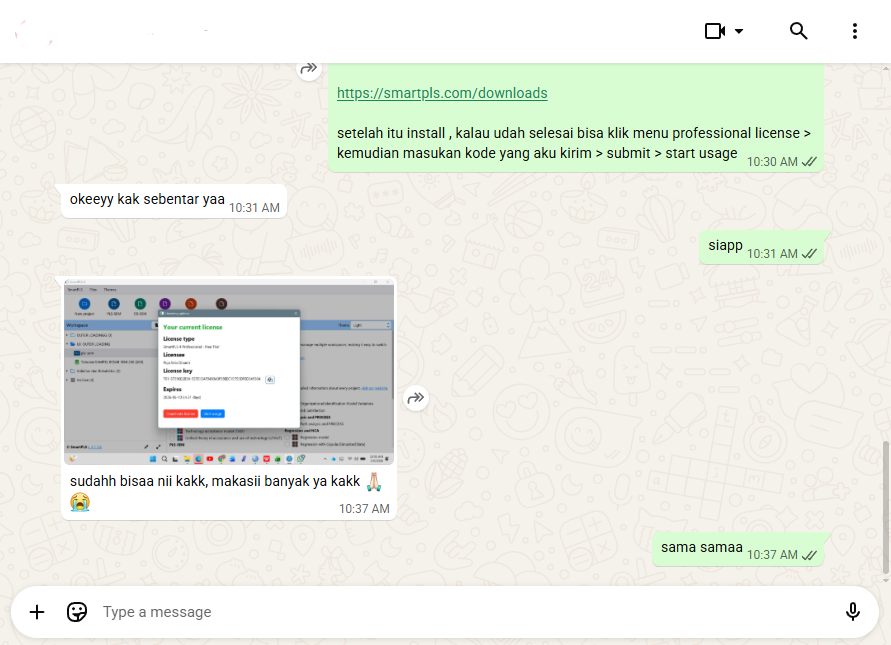Image resolution: width=891 pixels, height=645 pixels.
Task: Click the 10:30 AM message timestamp
Action: tap(772, 162)
